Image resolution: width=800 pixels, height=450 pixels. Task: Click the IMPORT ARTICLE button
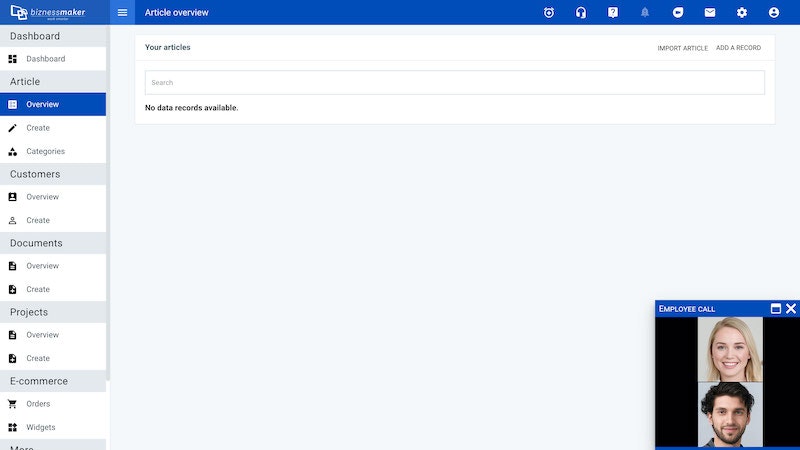tap(683, 48)
